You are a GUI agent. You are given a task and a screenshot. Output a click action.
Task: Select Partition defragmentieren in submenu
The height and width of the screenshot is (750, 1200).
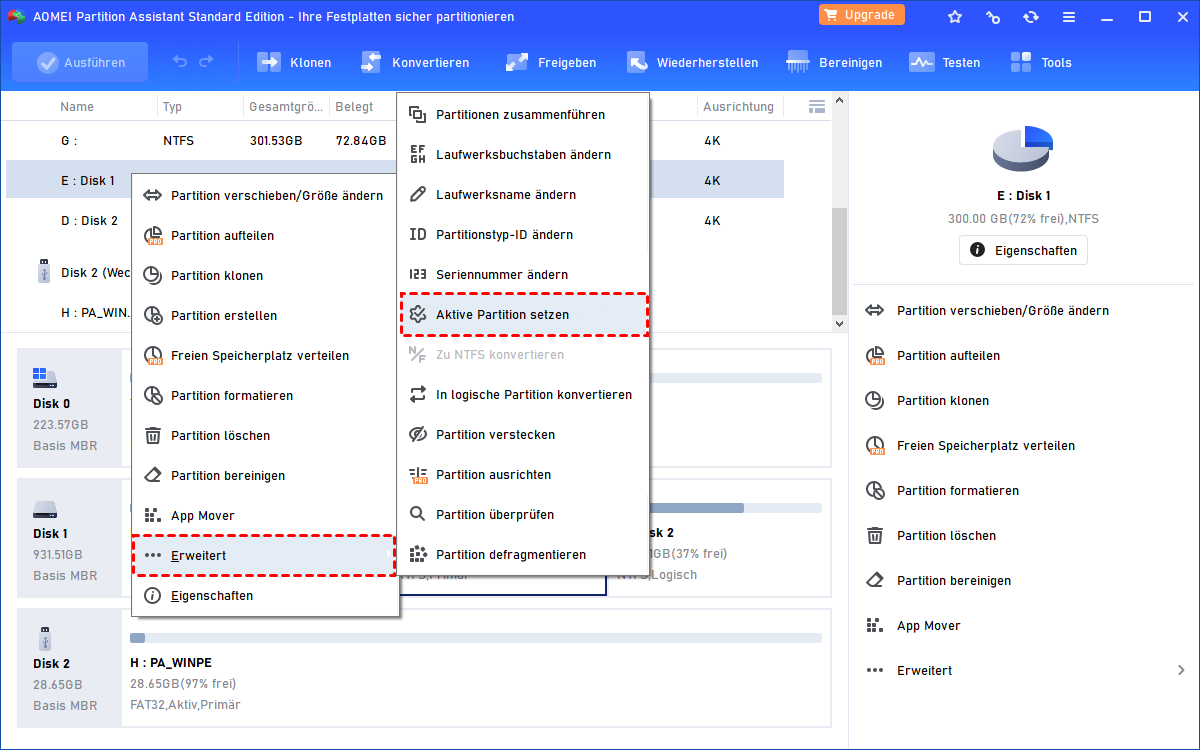(524, 555)
